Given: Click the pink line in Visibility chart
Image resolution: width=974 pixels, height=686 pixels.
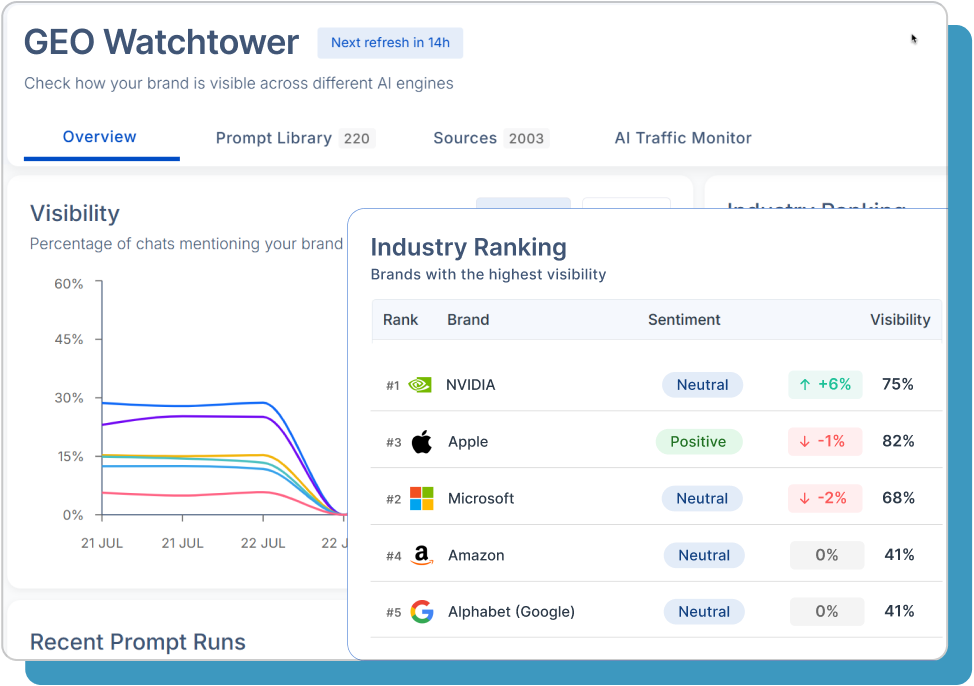Looking at the screenshot, I should click(183, 495).
